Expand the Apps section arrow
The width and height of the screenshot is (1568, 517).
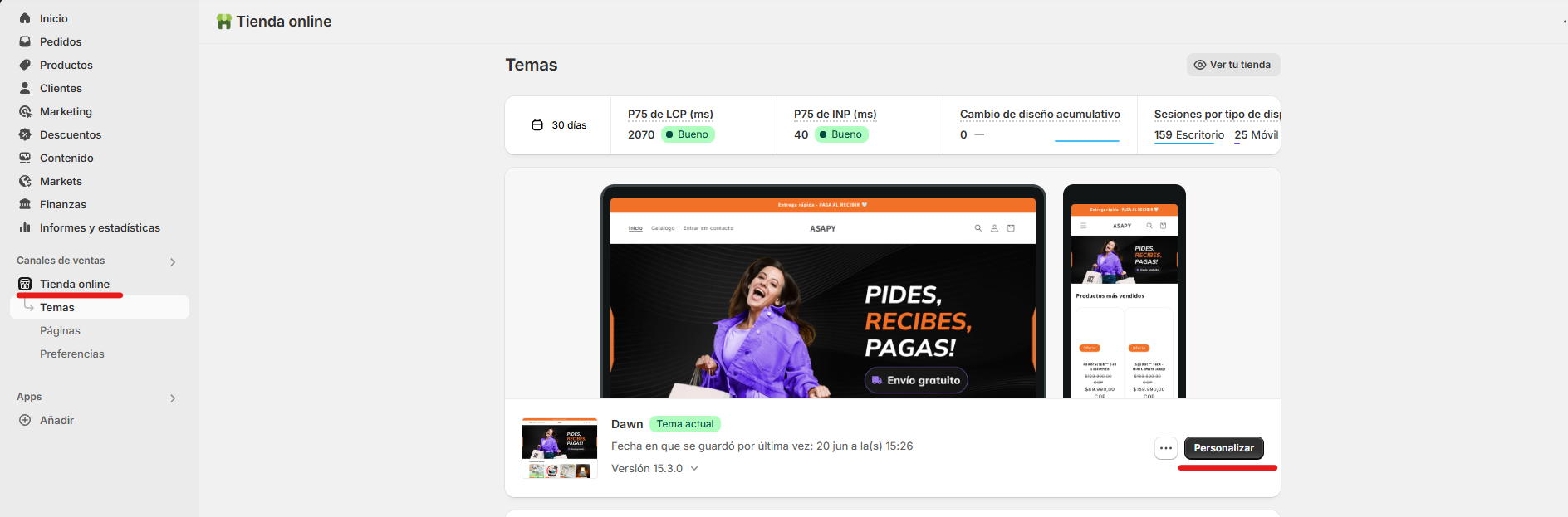pos(173,398)
